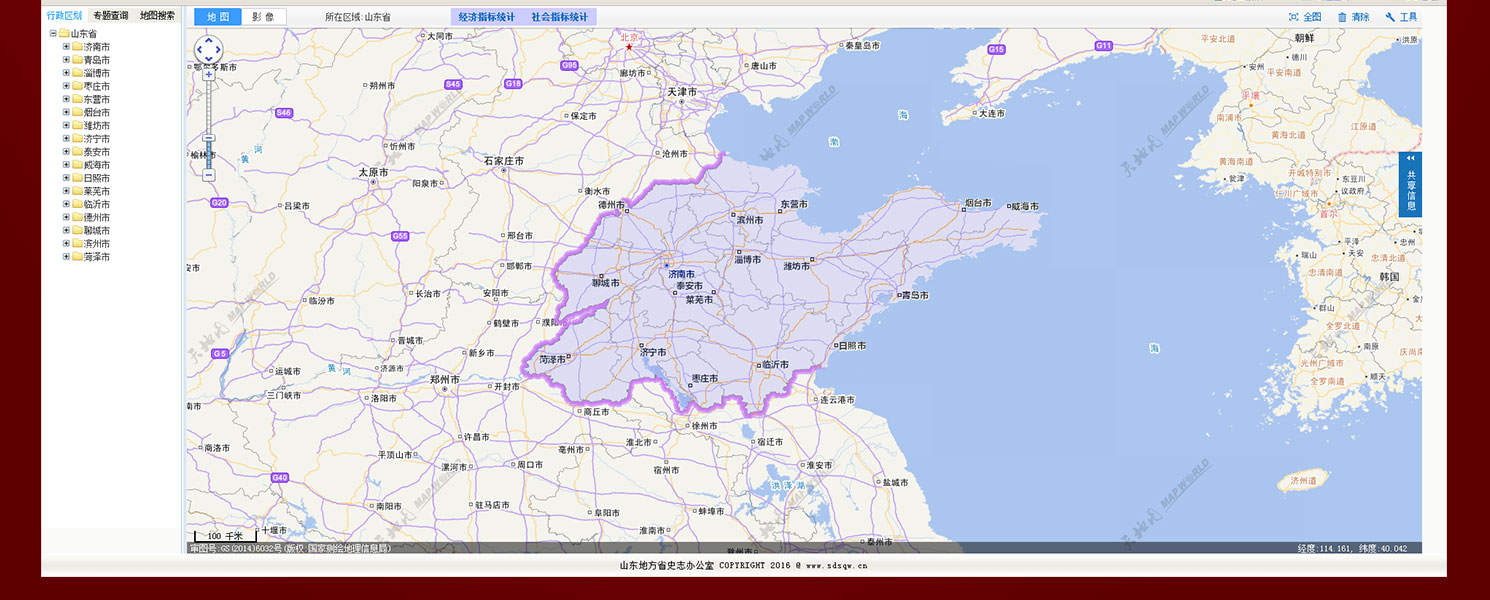Switch to the 地图搜索 tab
This screenshot has height=600, width=1490.
tap(157, 16)
